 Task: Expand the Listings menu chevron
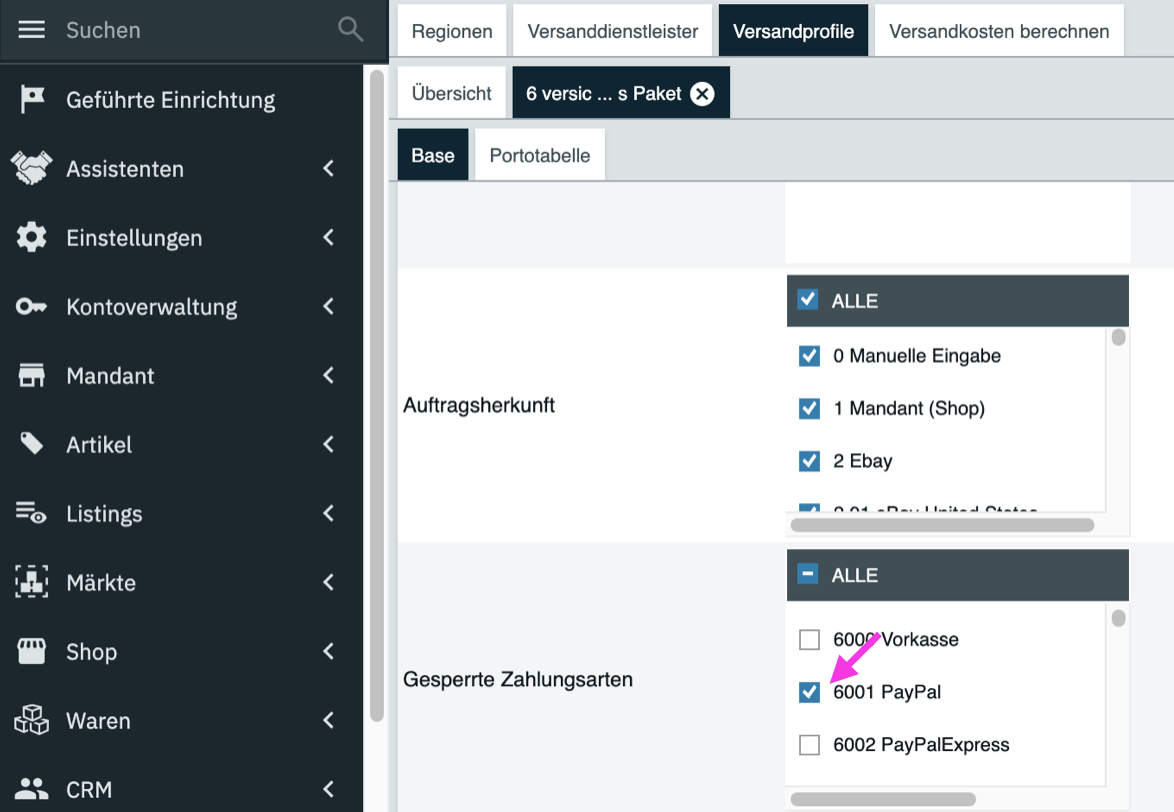tap(328, 514)
